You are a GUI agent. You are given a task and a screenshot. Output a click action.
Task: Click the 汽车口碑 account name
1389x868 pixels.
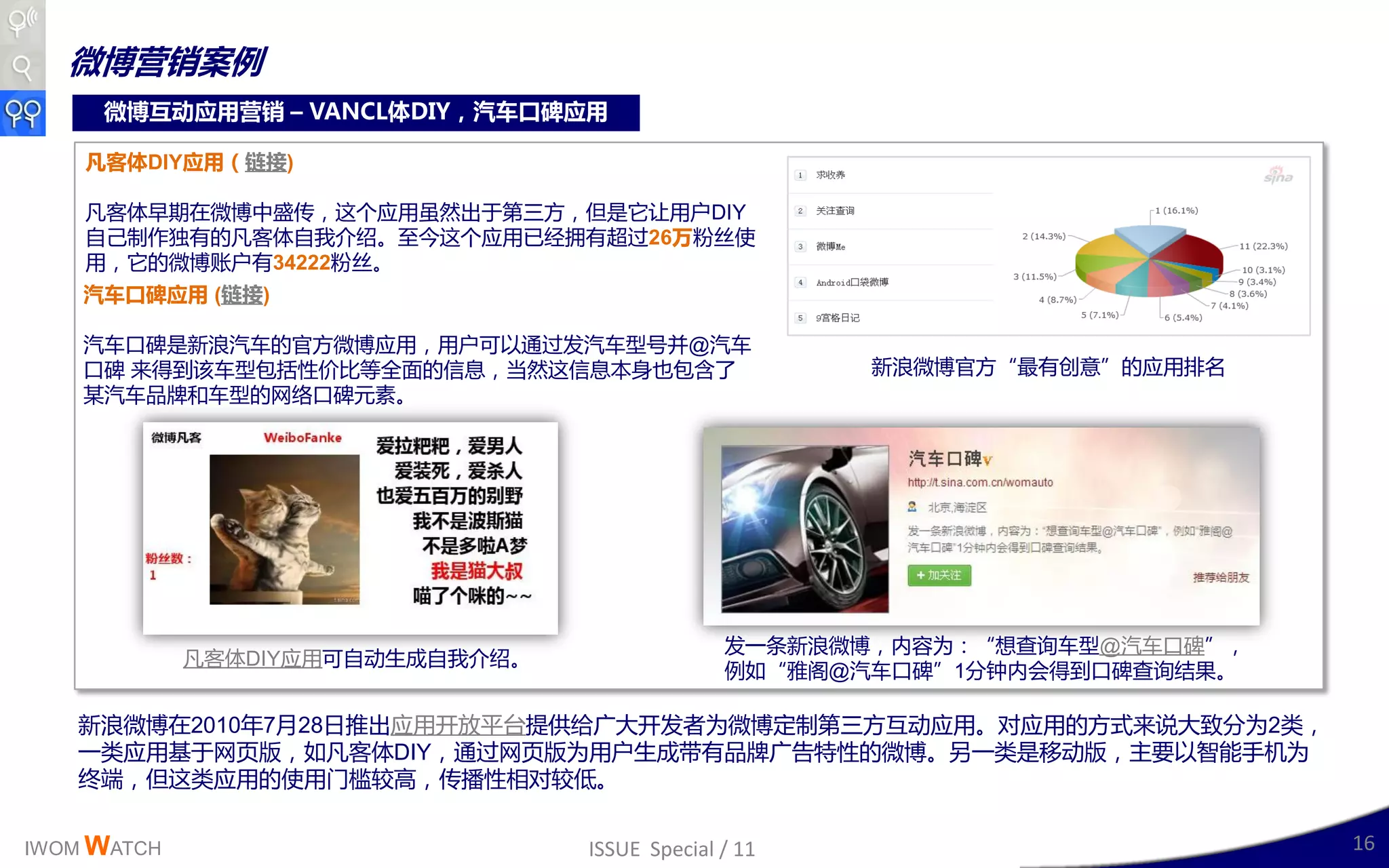945,459
